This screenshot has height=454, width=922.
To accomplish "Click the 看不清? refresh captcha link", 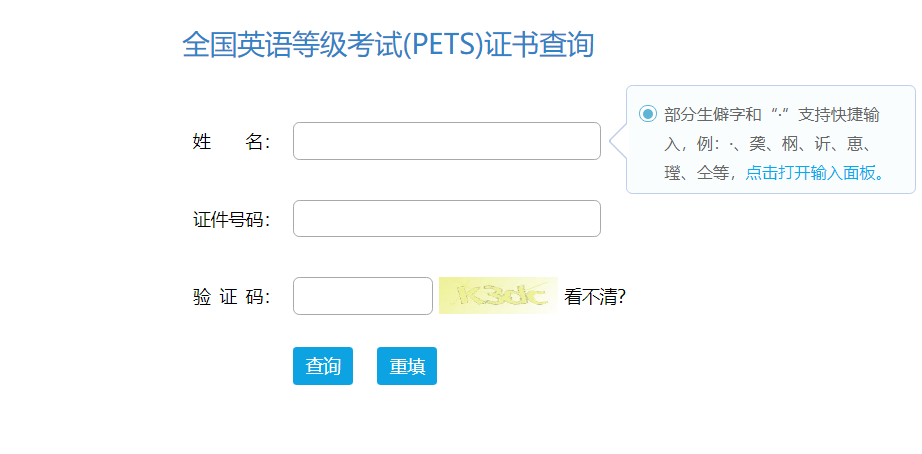I will point(595,296).
